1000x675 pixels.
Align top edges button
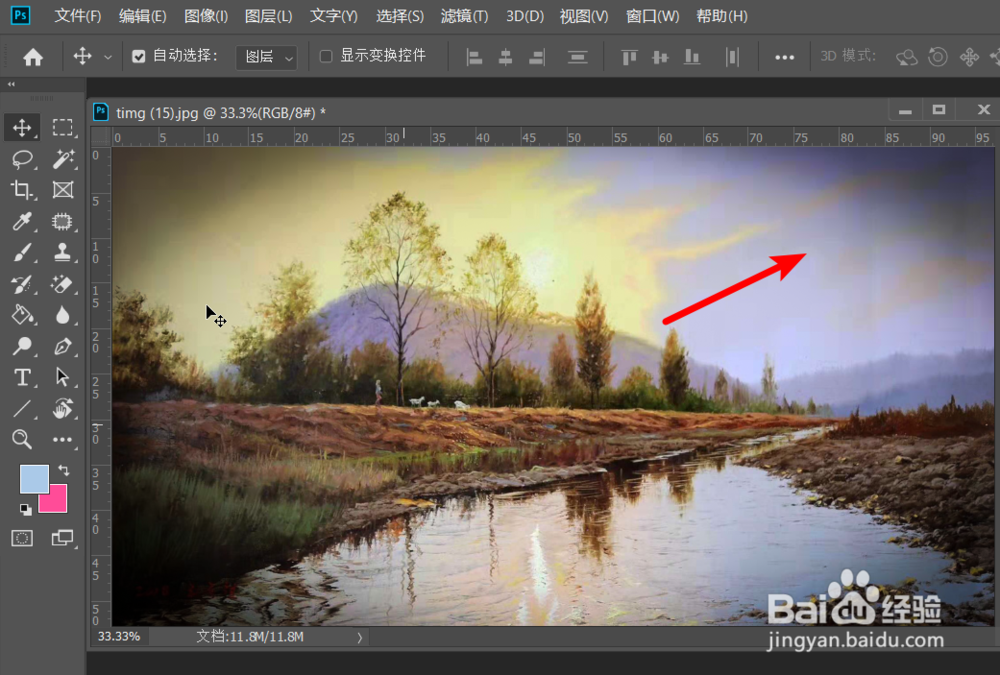[x=629, y=57]
